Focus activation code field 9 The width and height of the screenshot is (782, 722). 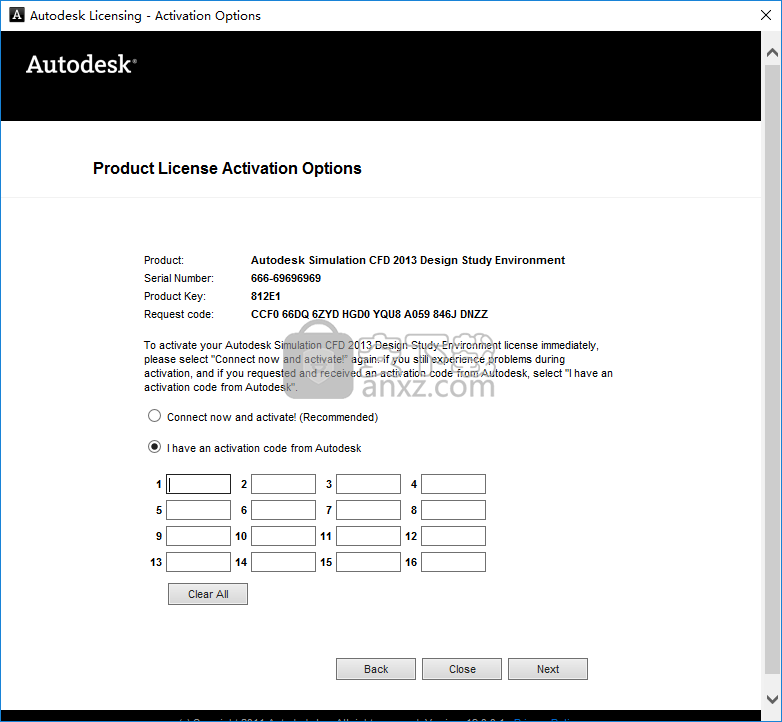point(198,536)
